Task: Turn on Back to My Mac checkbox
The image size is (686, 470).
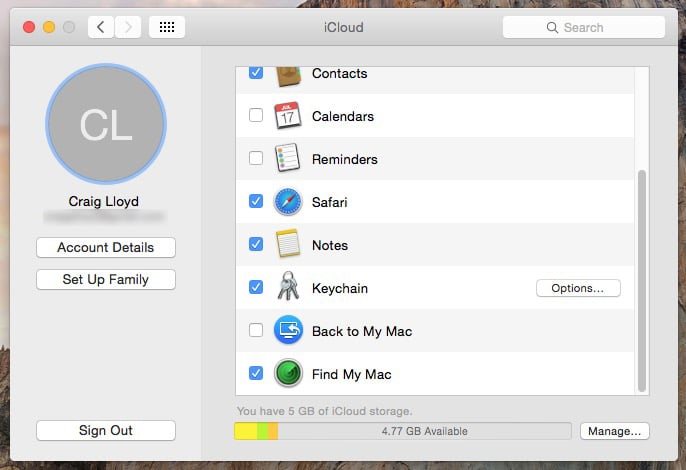Action: (256, 331)
